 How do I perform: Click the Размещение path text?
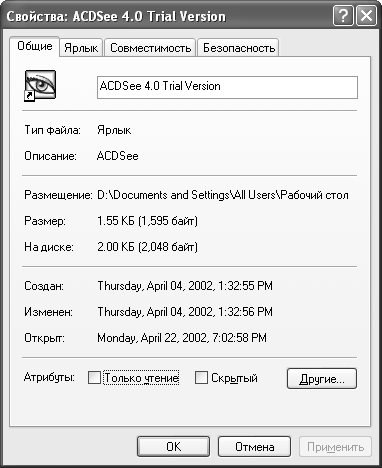click(223, 195)
